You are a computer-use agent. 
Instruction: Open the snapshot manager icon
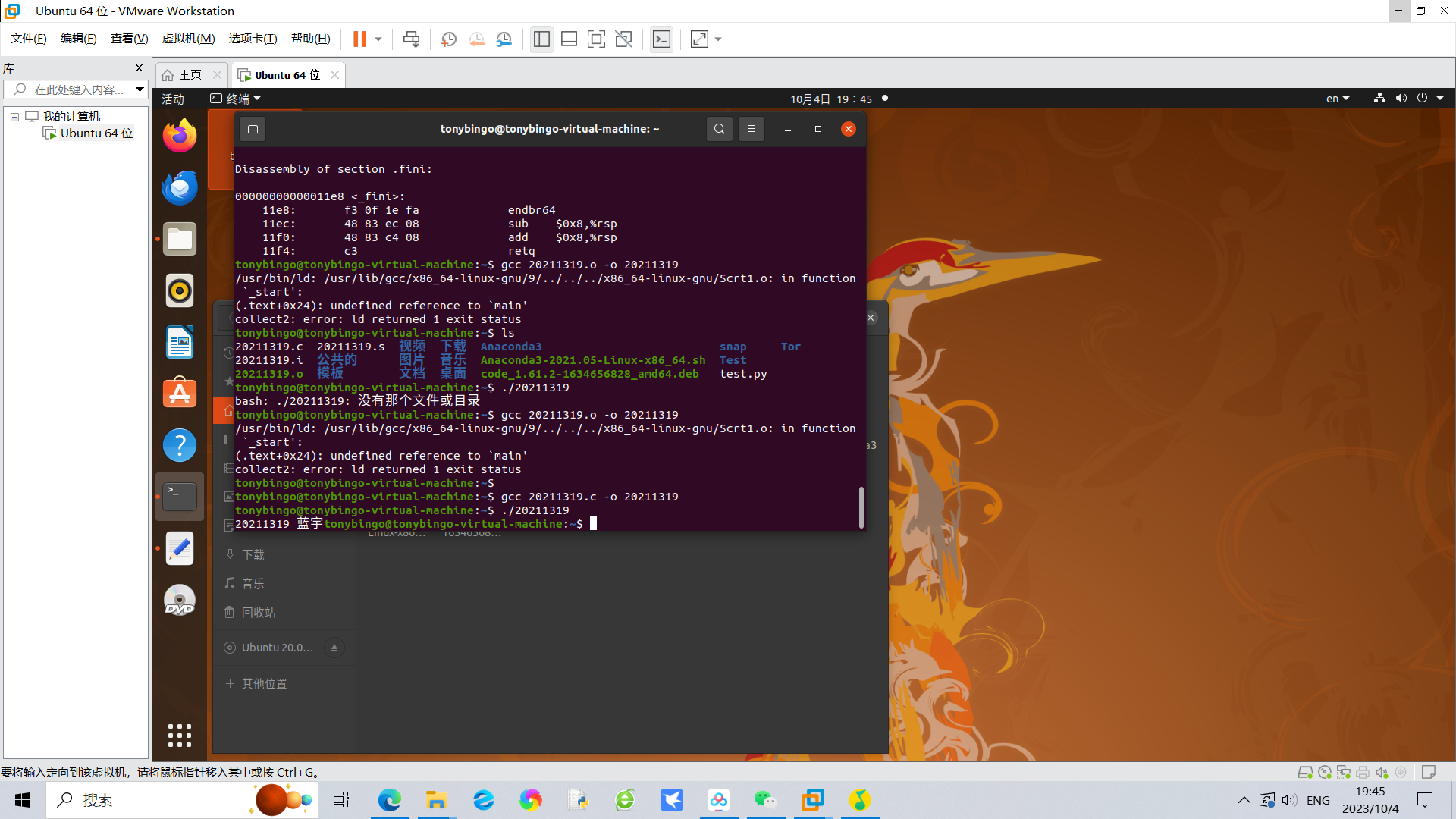coord(504,39)
